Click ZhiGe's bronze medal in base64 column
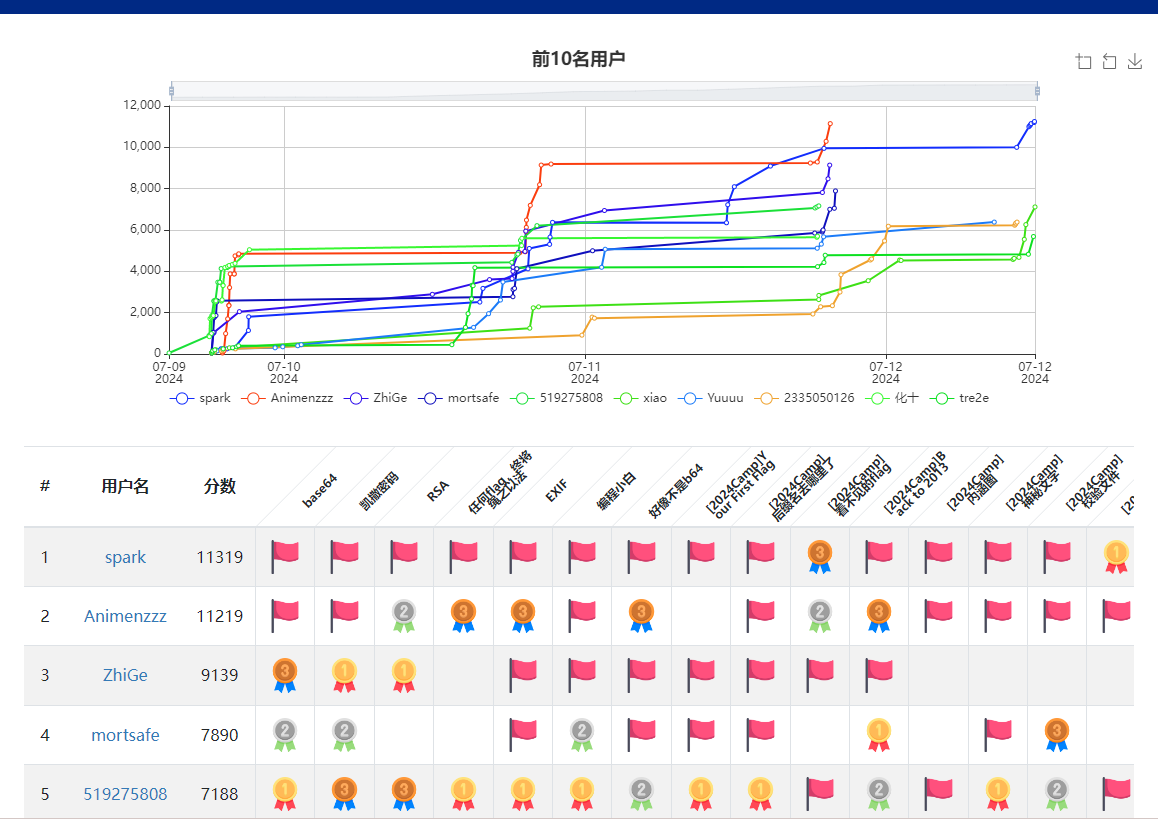The width and height of the screenshot is (1158, 819). 285,675
